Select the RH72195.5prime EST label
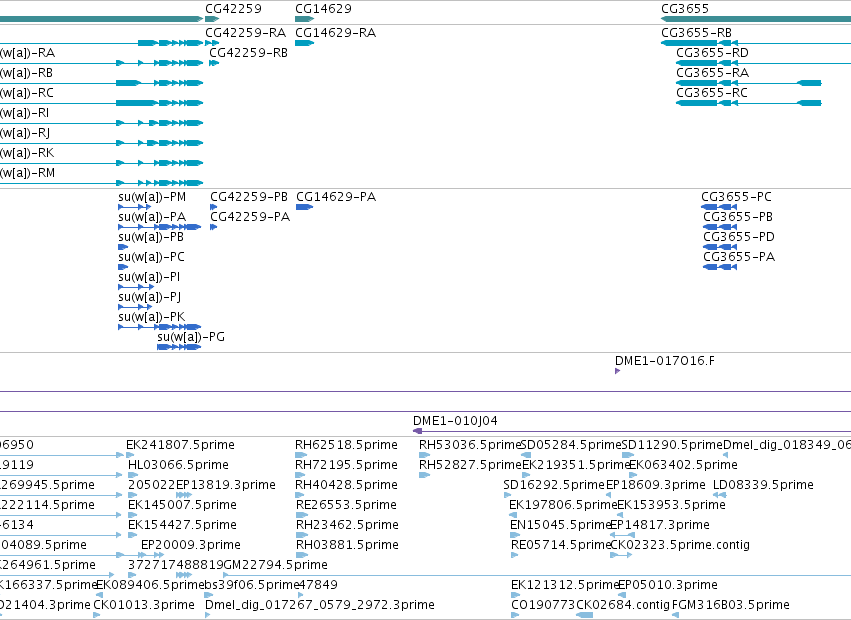 point(346,465)
